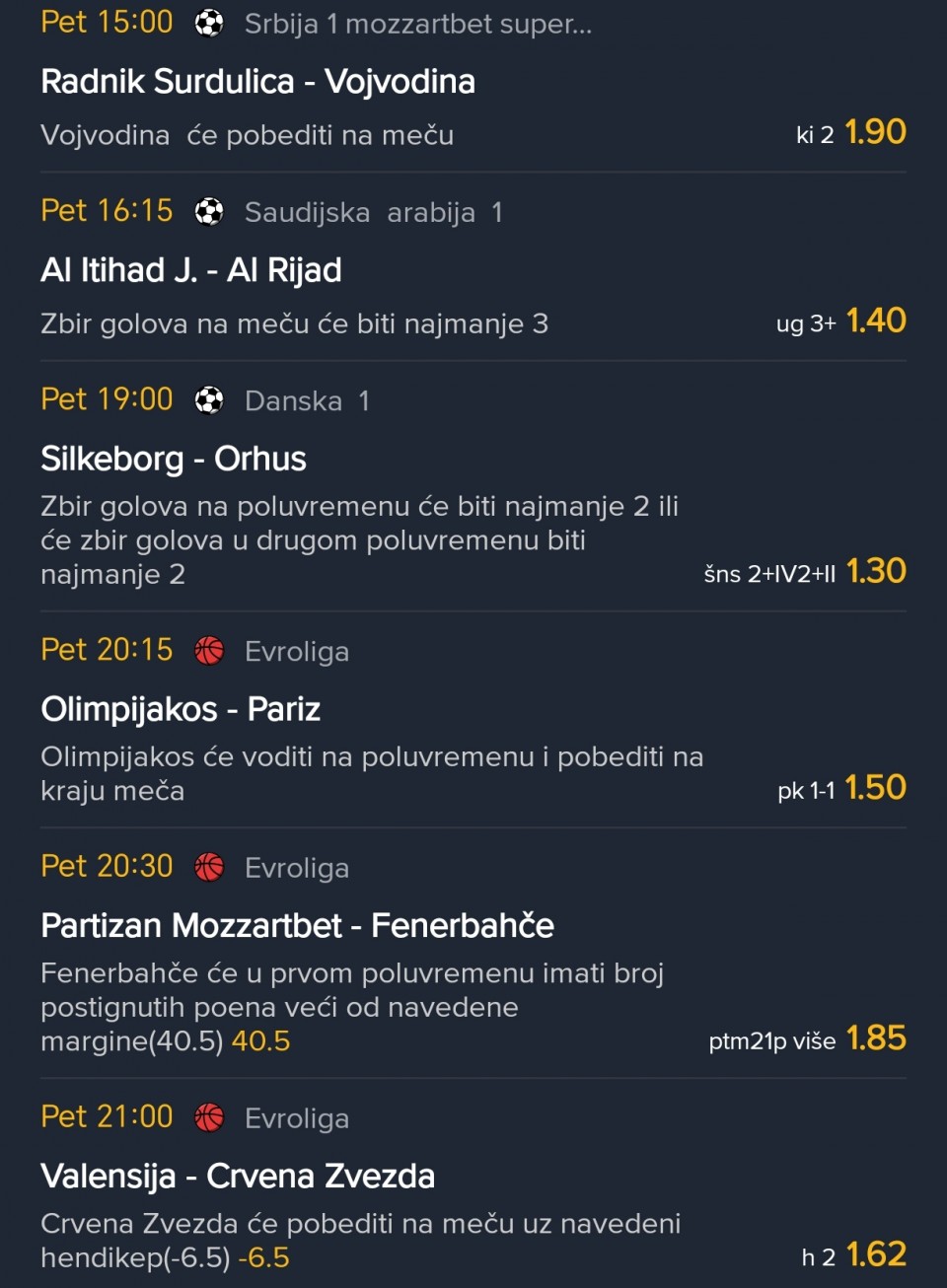The width and height of the screenshot is (947, 1288).
Task: Select the 1.30 odds on Silkeborg match
Action: click(x=875, y=571)
